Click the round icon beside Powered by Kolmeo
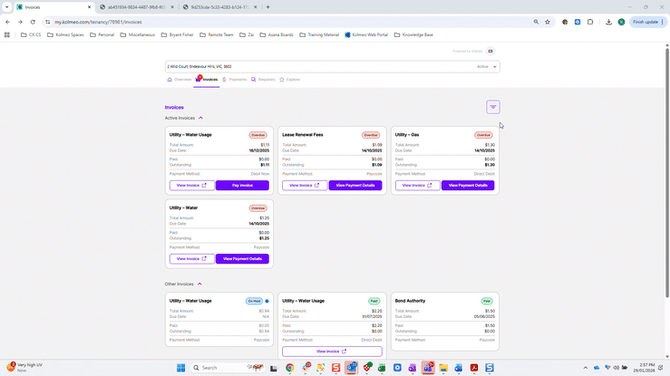This screenshot has width=670, height=376. (x=490, y=51)
